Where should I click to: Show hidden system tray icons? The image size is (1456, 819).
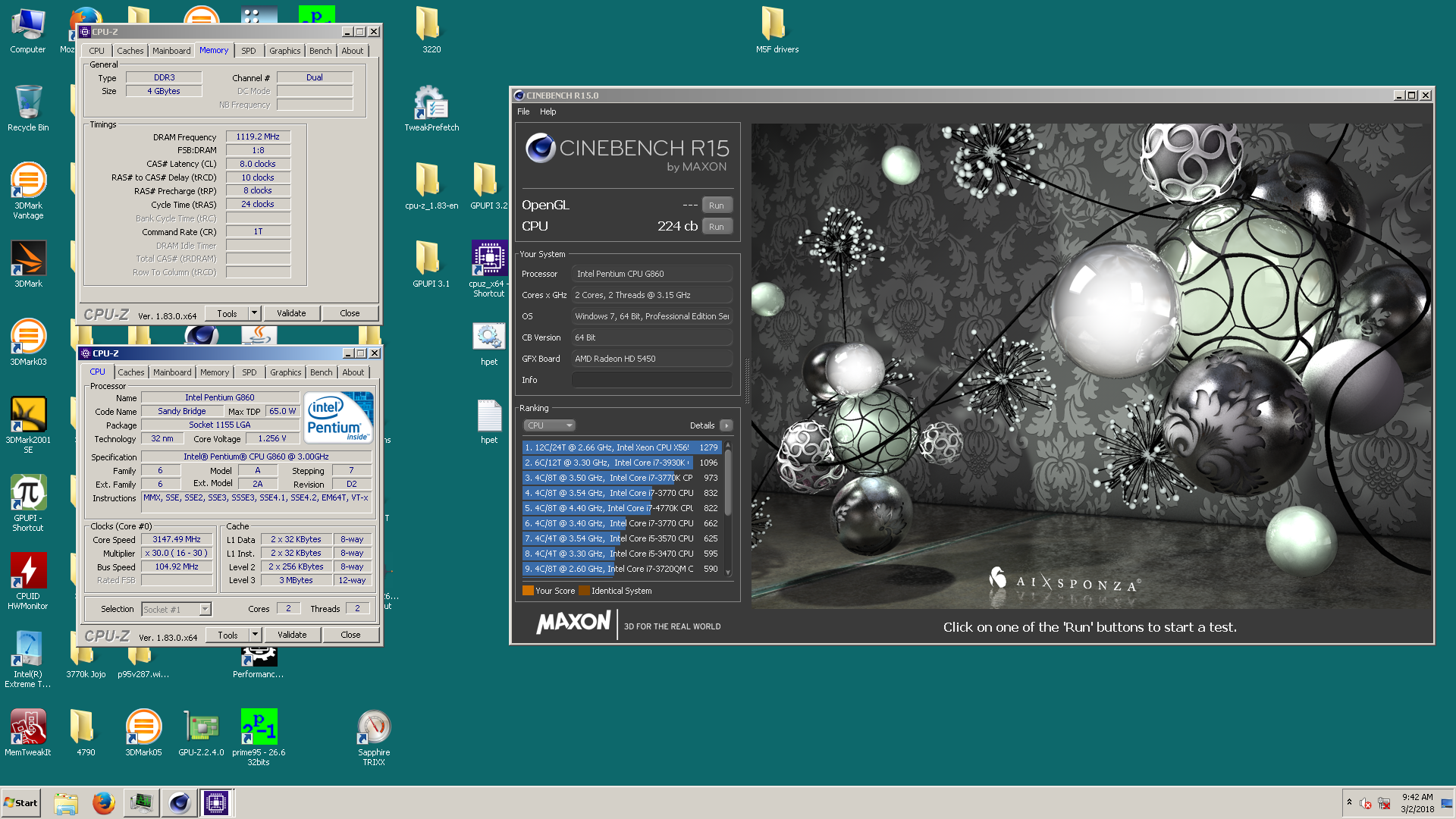[1349, 802]
